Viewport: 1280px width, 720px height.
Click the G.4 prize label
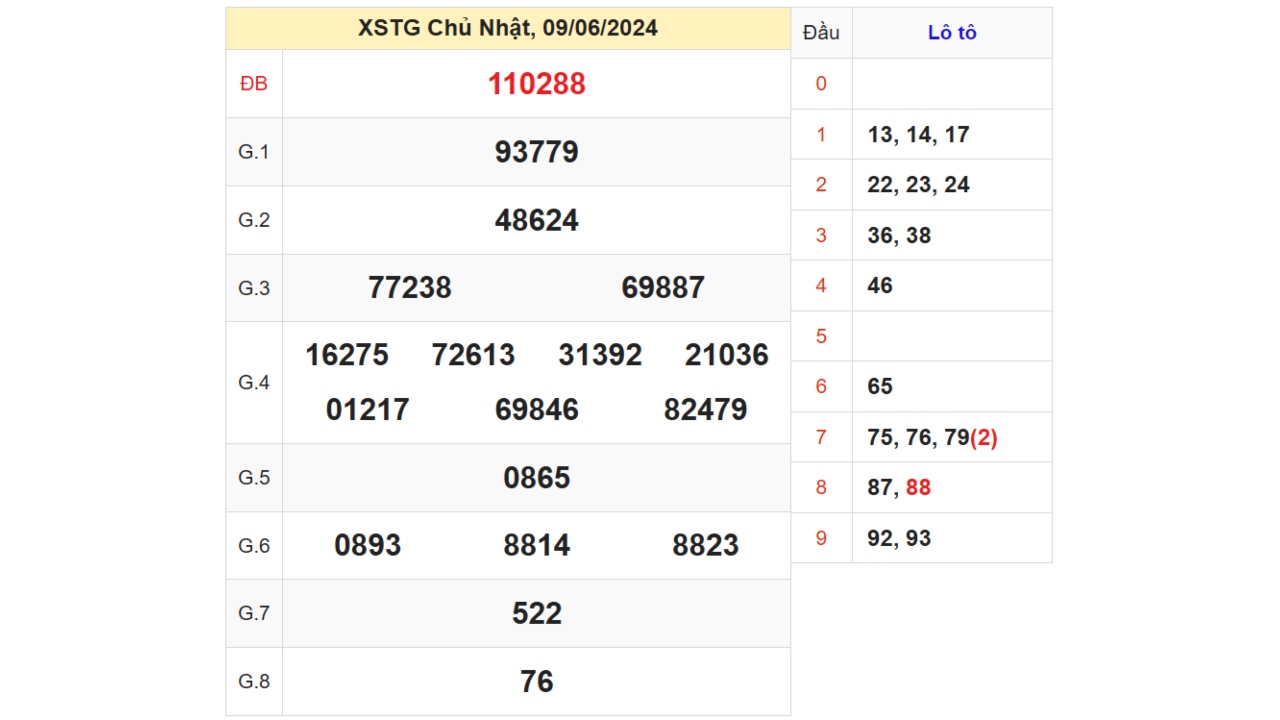254,382
